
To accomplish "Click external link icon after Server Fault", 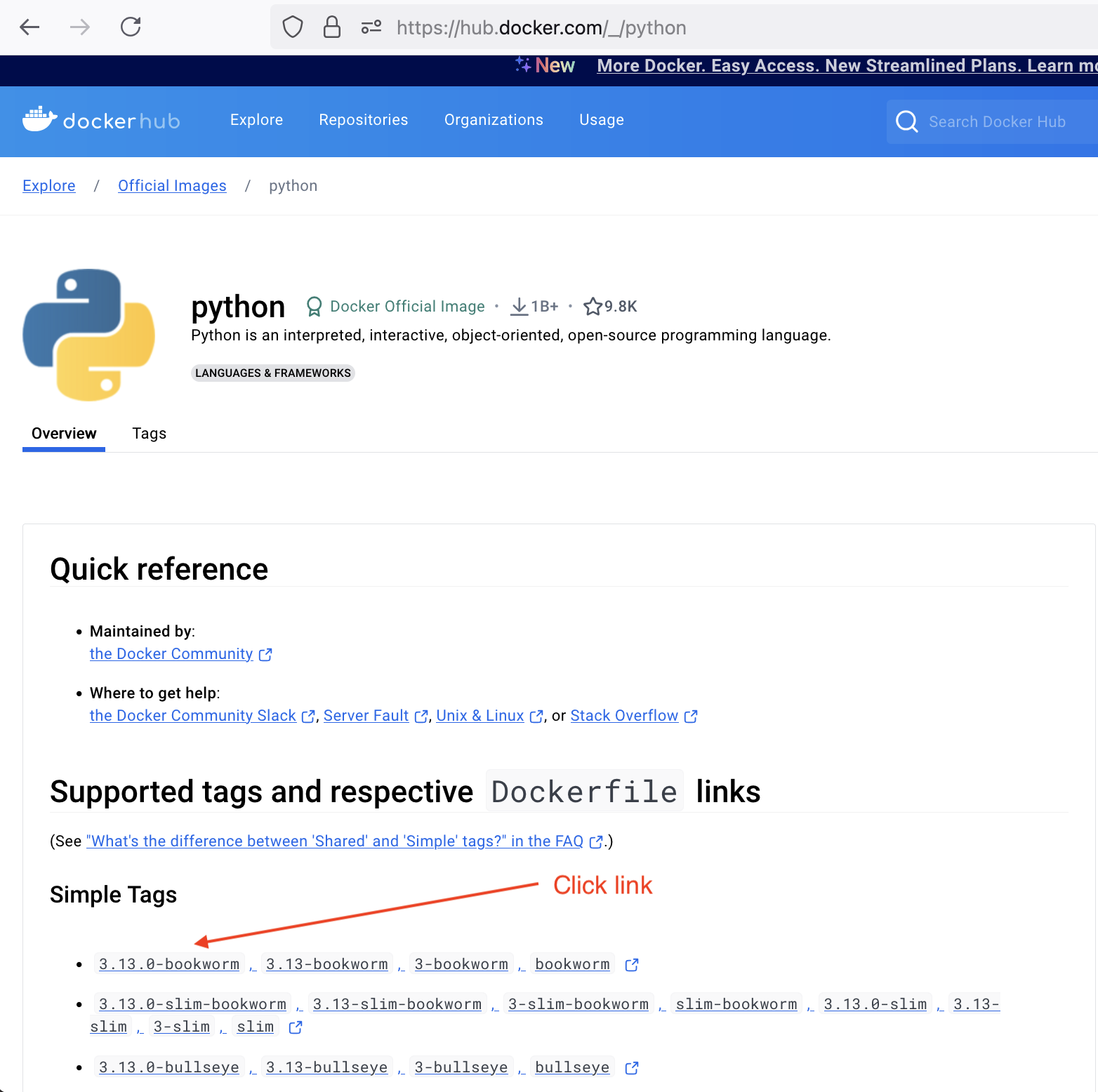I will coord(421,717).
